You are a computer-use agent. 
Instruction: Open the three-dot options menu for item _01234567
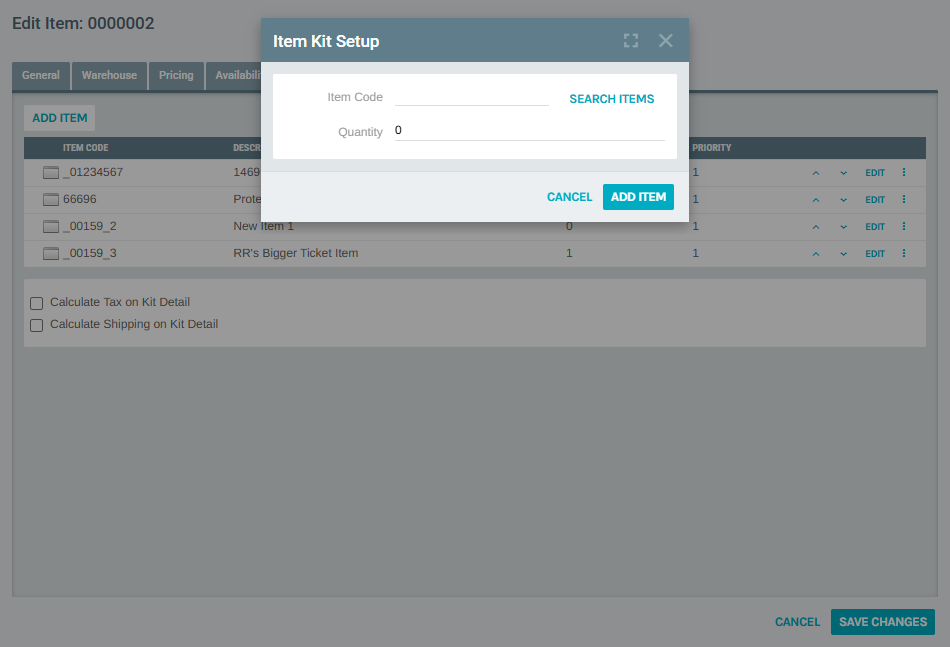click(903, 172)
